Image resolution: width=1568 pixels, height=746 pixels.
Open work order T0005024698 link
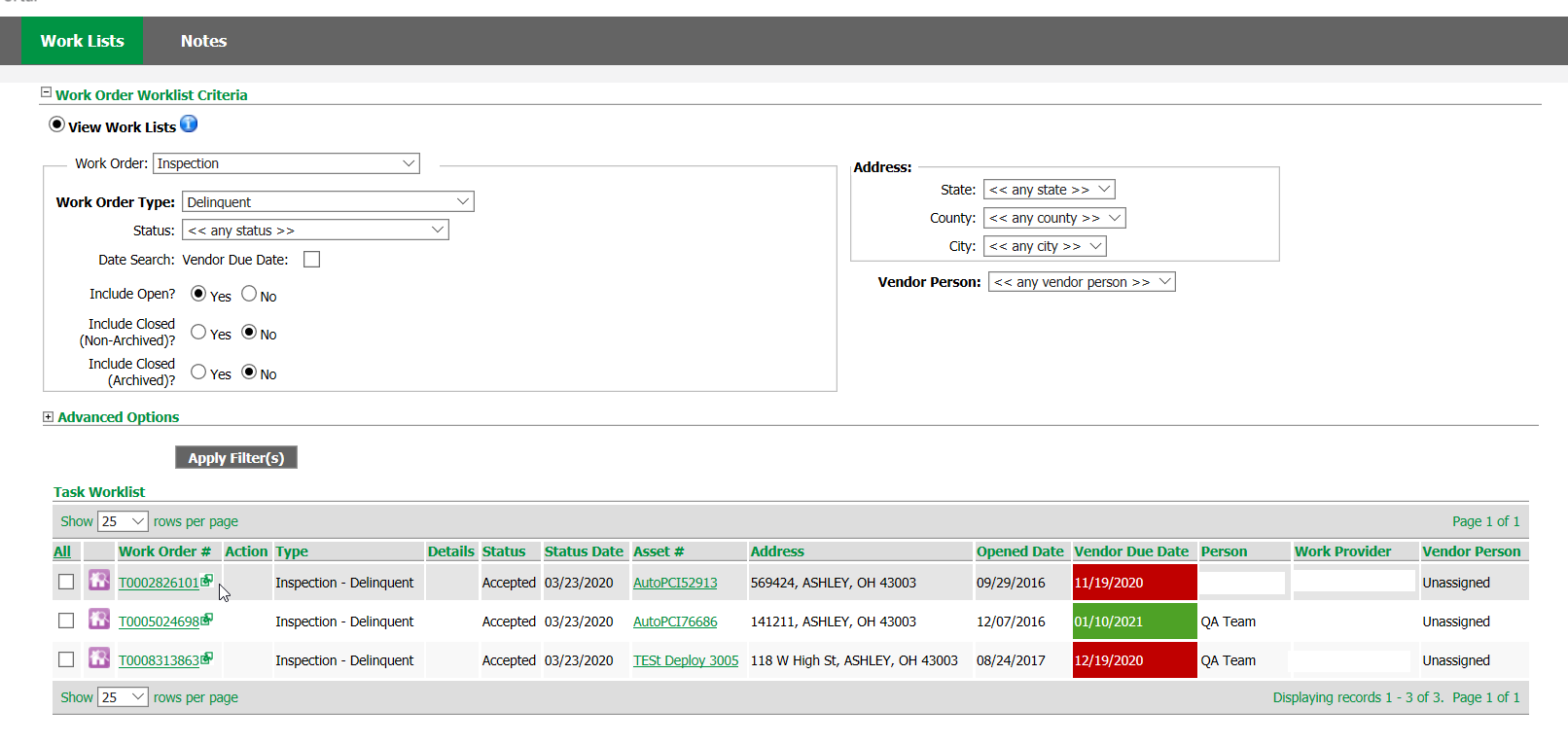click(x=159, y=622)
